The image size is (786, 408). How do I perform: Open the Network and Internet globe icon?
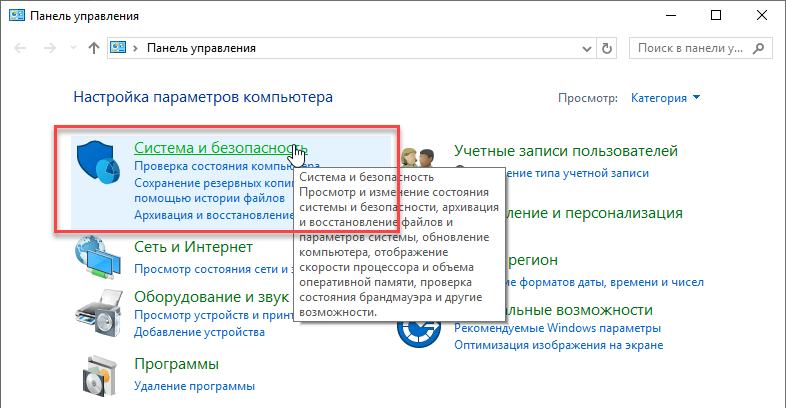[x=98, y=258]
